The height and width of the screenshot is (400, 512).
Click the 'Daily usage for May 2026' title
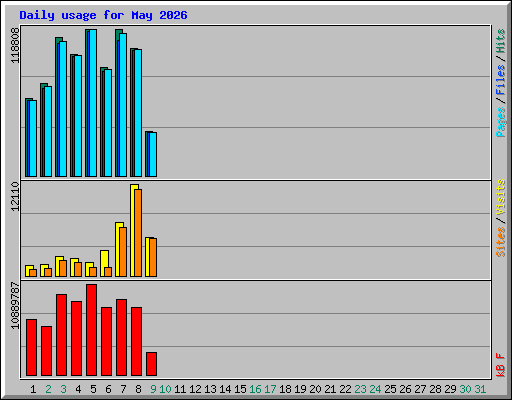click(103, 15)
